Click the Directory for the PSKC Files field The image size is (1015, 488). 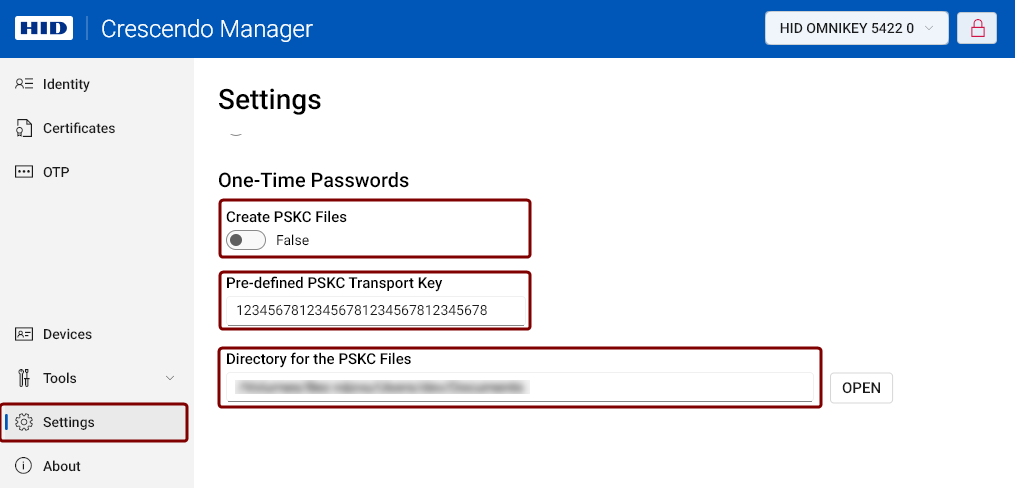520,387
